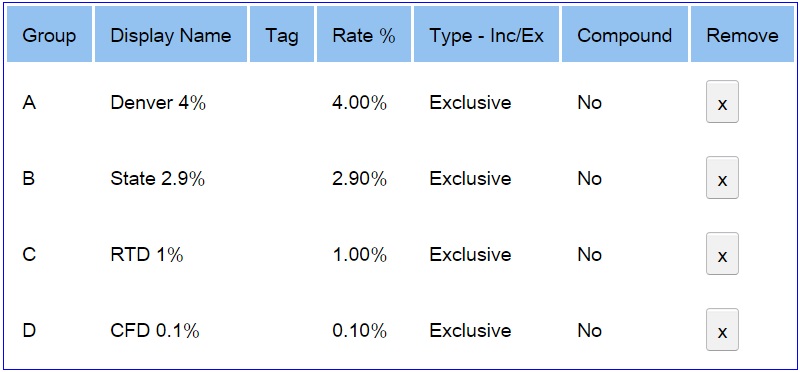The height and width of the screenshot is (372, 800).
Task: Click the Compound column header
Action: click(624, 34)
